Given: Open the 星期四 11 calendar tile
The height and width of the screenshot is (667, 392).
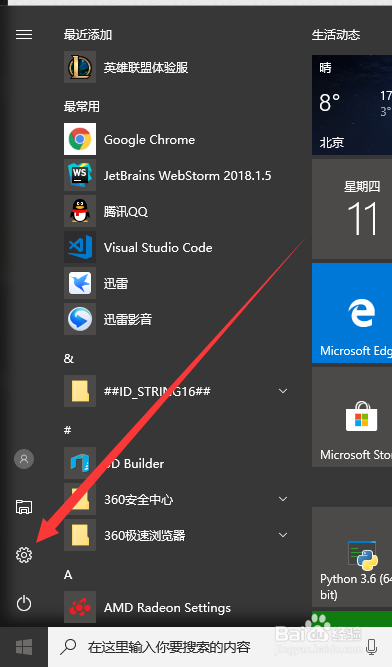Looking at the screenshot, I should (352, 209).
